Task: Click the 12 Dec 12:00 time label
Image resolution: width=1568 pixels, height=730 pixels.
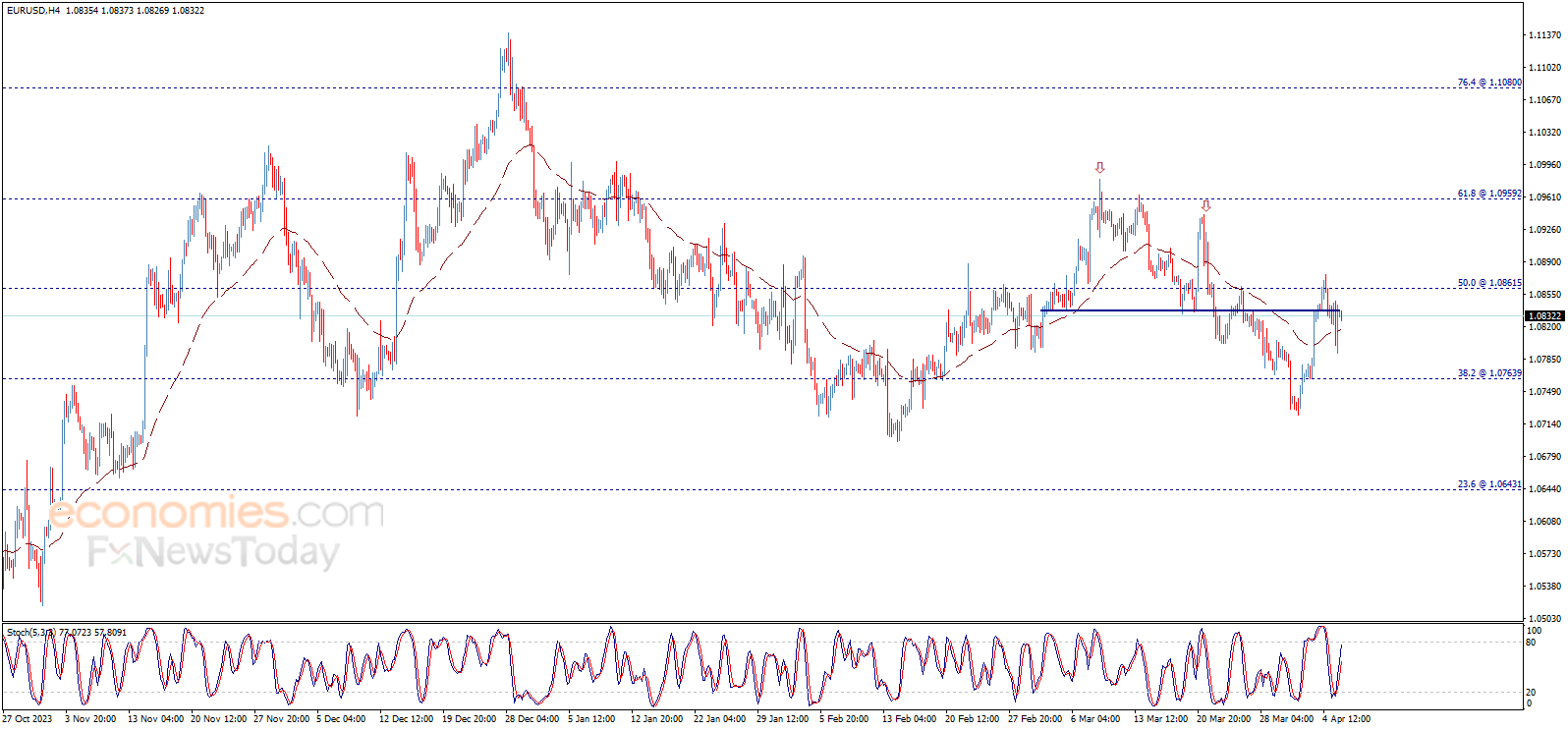Action: [407, 719]
